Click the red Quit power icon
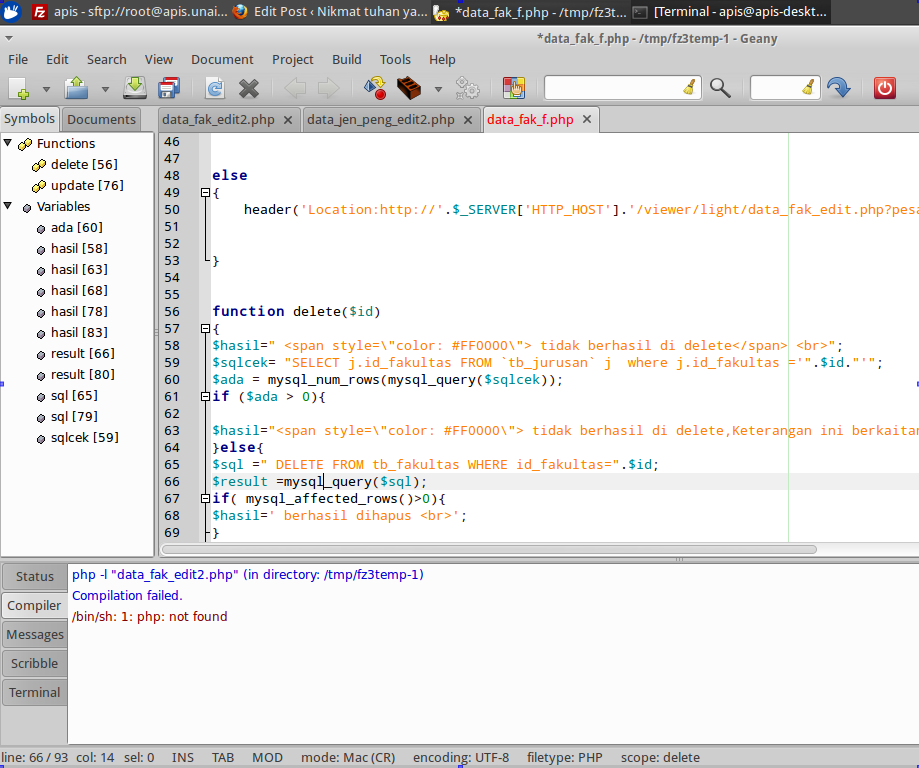Image resolution: width=919 pixels, height=768 pixels. pos(884,88)
